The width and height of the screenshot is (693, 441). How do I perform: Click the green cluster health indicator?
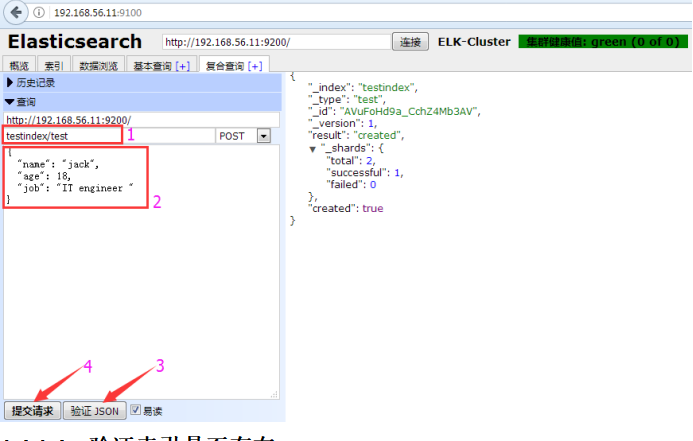click(x=603, y=42)
